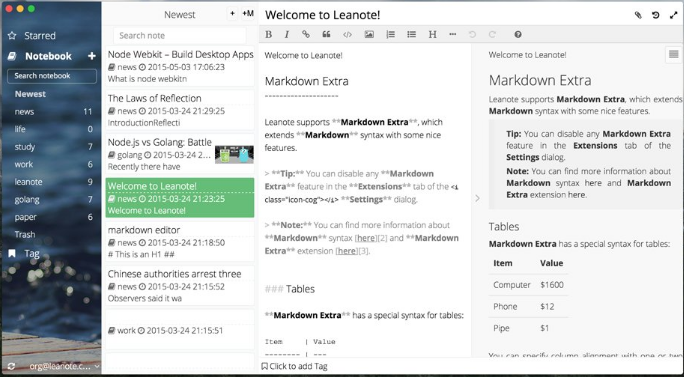Create a bulleted list

411,34
